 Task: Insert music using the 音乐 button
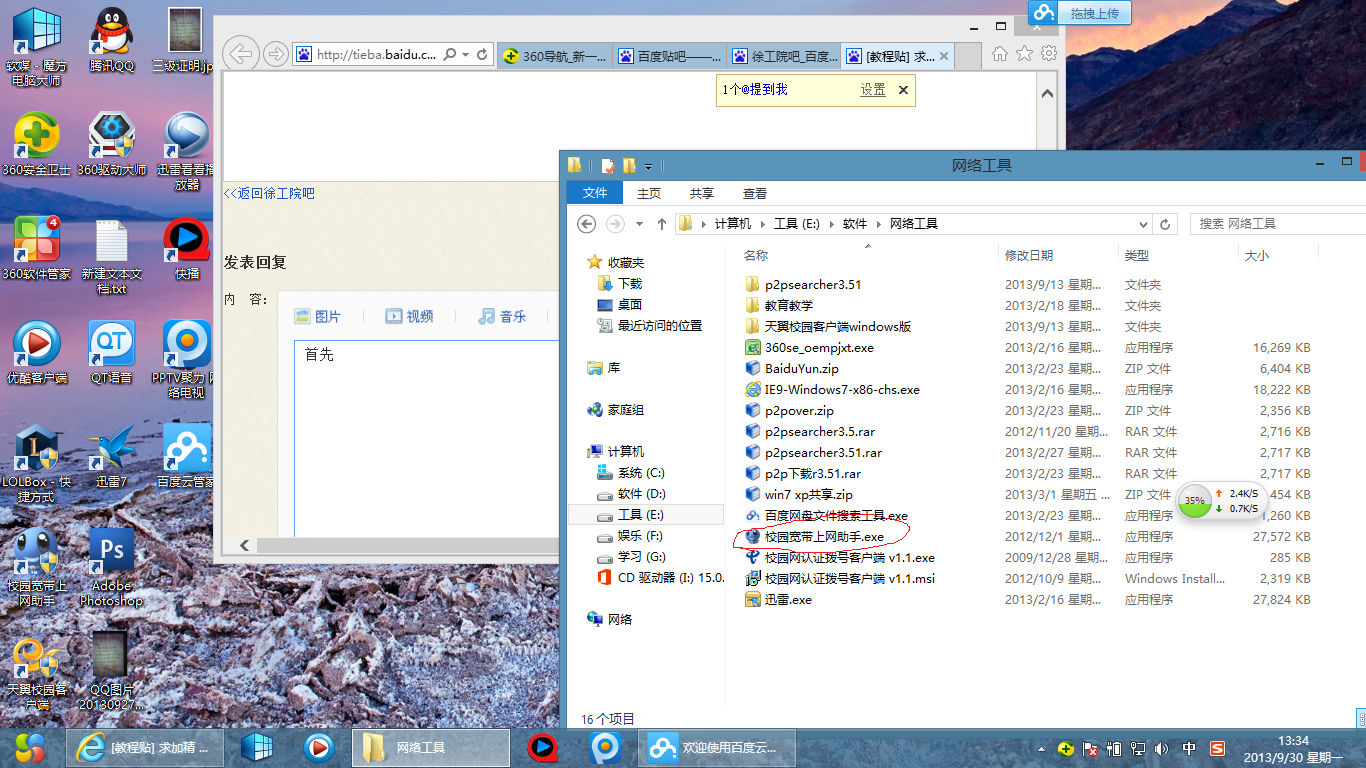click(x=502, y=316)
